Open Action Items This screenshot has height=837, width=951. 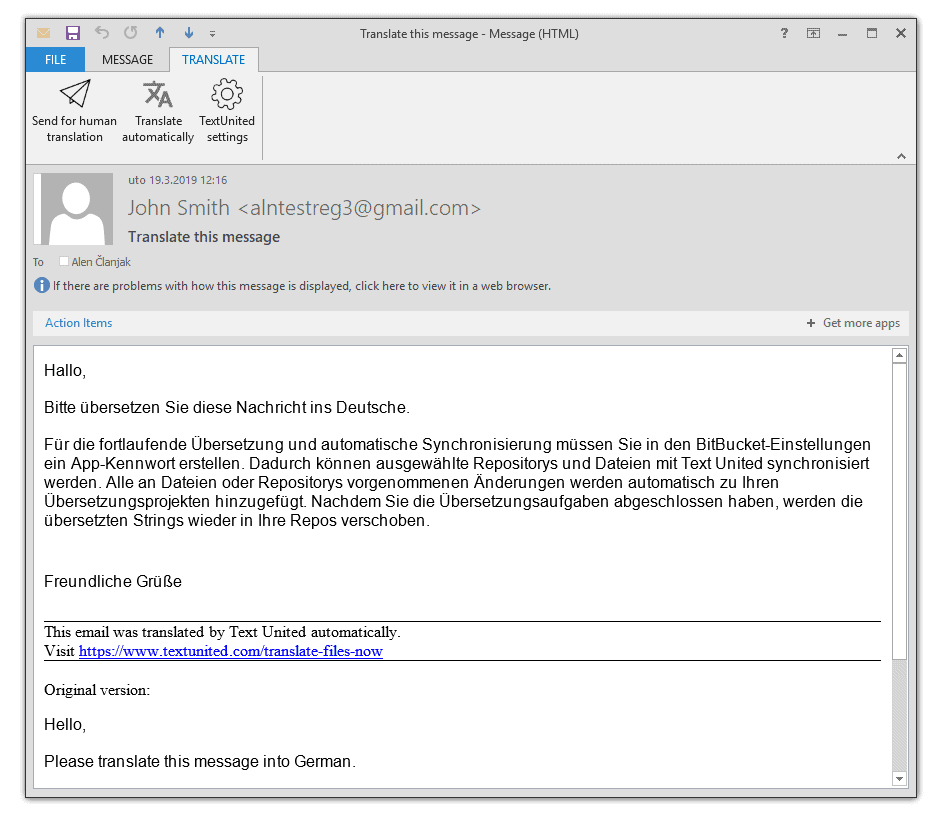pyautogui.click(x=78, y=323)
